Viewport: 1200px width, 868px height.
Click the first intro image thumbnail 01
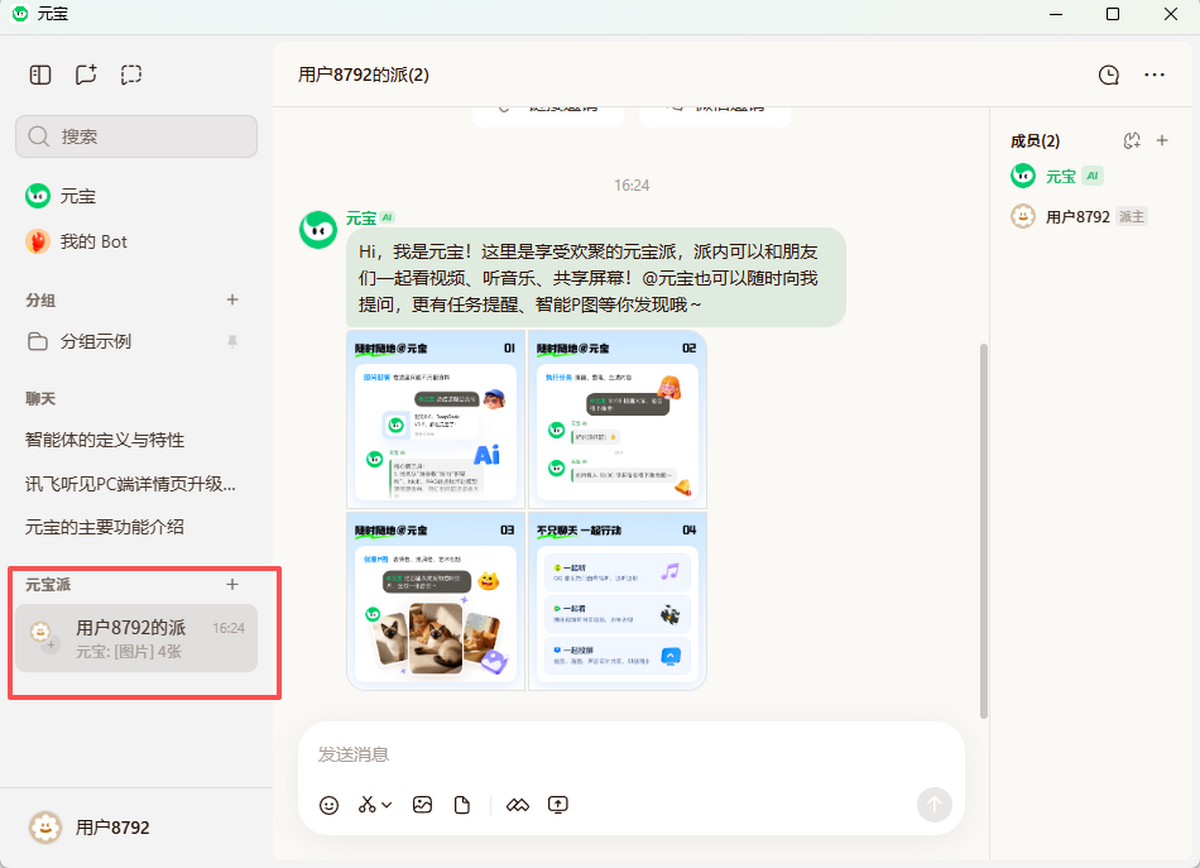tap(436, 420)
